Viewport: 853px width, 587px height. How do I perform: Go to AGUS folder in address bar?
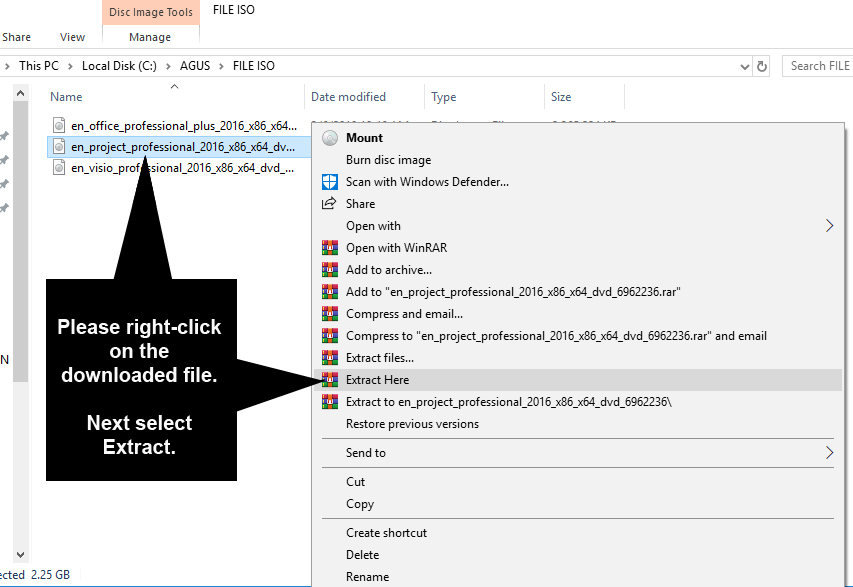tap(195, 66)
